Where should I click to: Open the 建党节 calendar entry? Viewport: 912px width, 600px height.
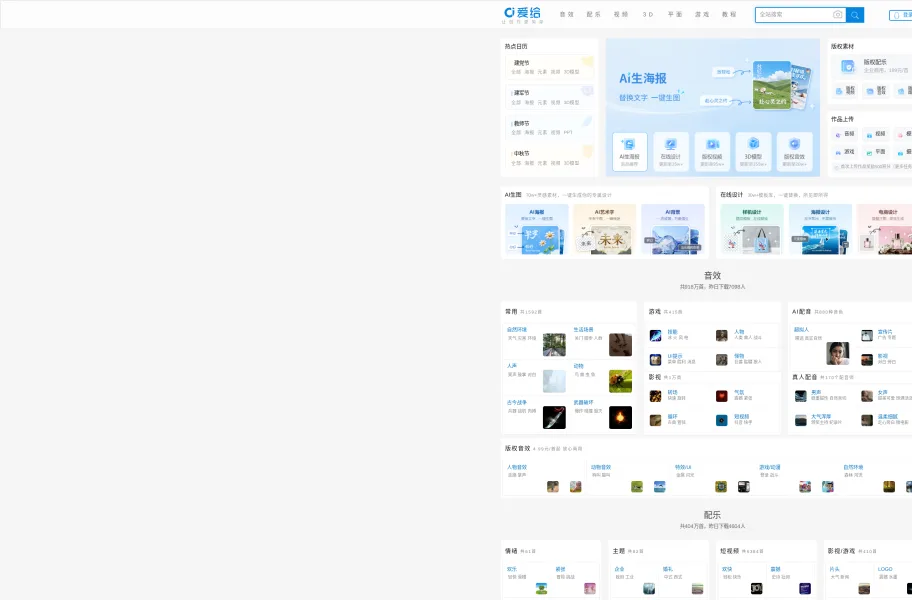[521, 63]
